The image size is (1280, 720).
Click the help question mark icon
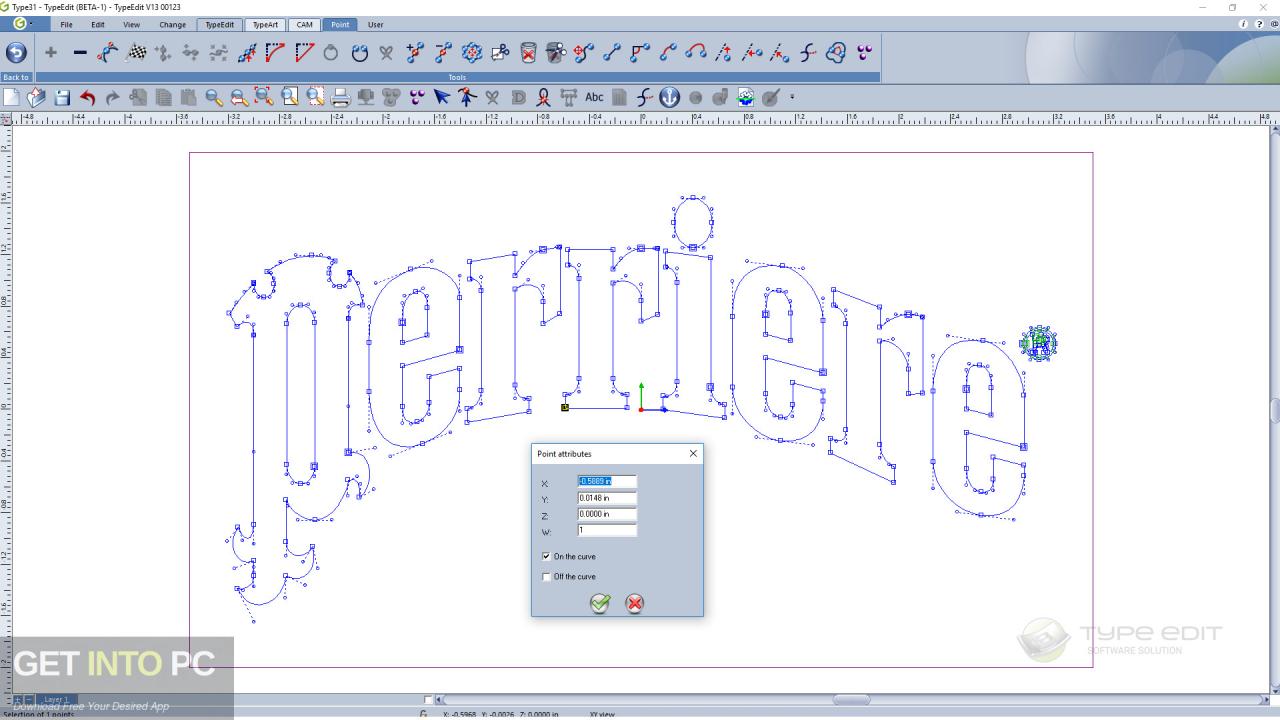click(x=1258, y=24)
